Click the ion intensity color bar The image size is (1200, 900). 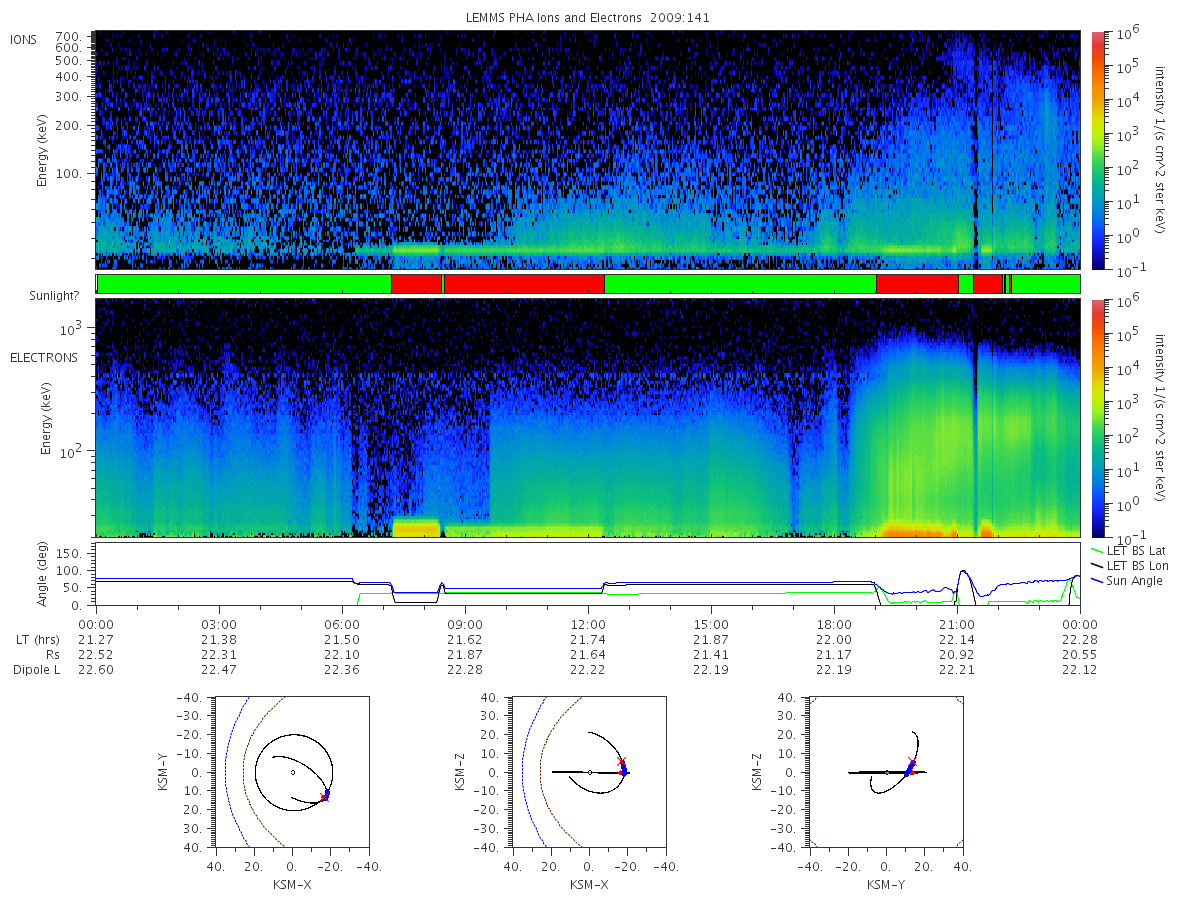pos(1097,150)
